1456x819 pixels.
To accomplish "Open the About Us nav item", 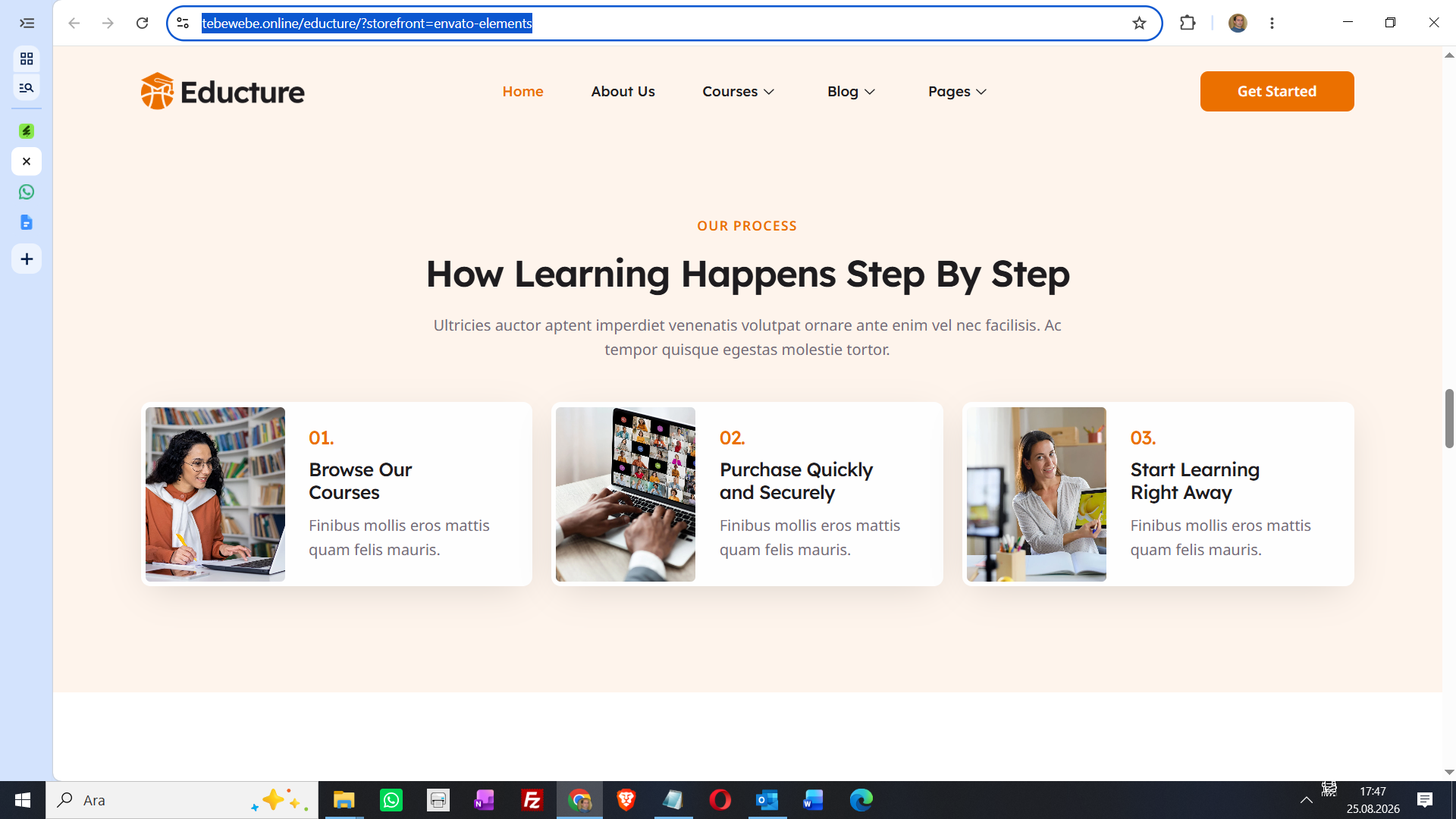I will pyautogui.click(x=623, y=92).
